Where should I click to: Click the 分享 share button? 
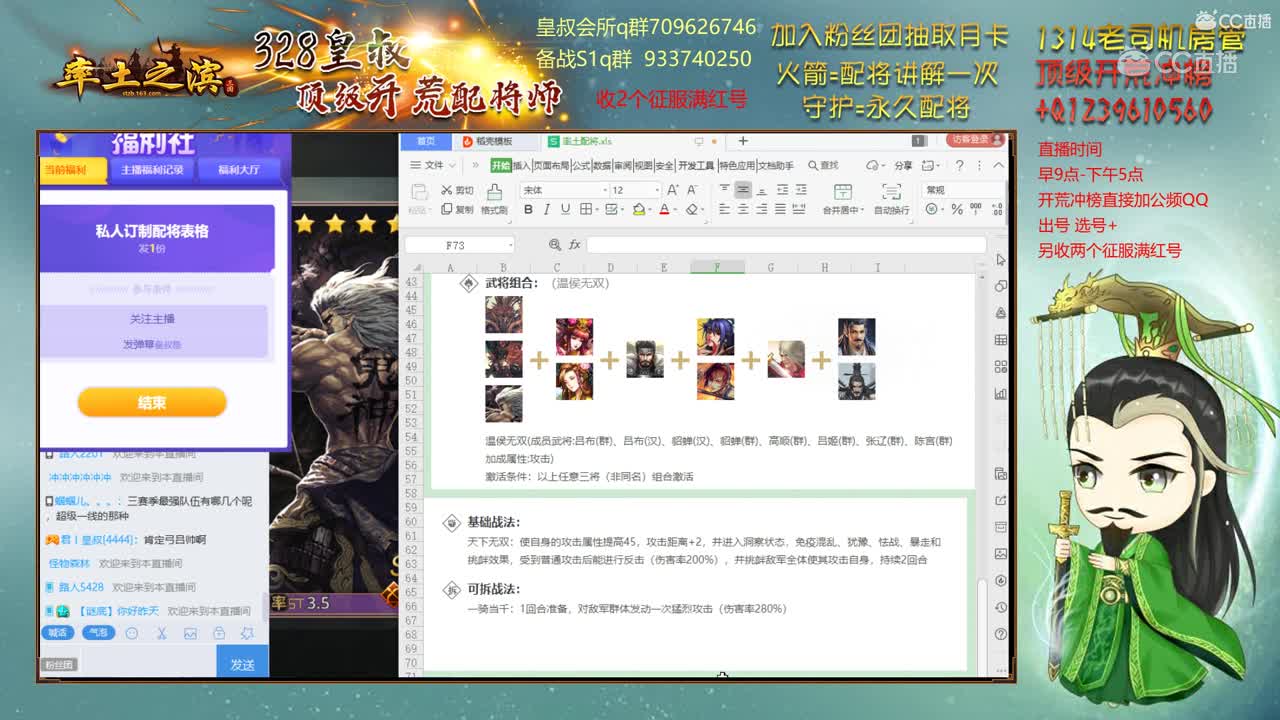903,166
